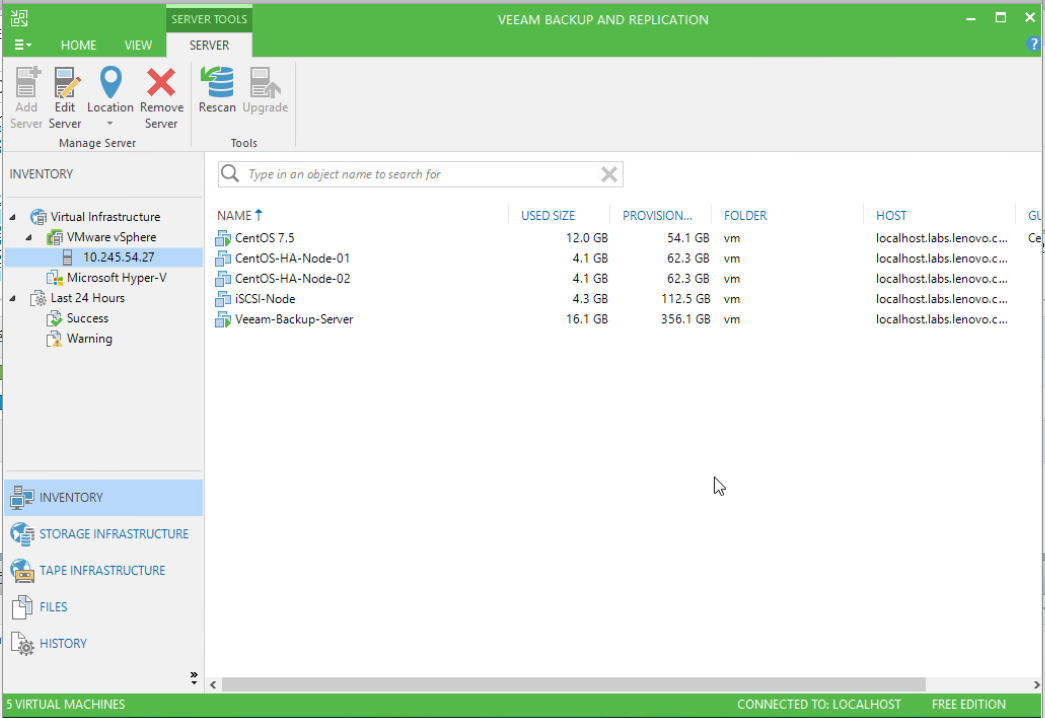Open the TAPE INFRASTRUCTURE navigation pane

coord(103,571)
